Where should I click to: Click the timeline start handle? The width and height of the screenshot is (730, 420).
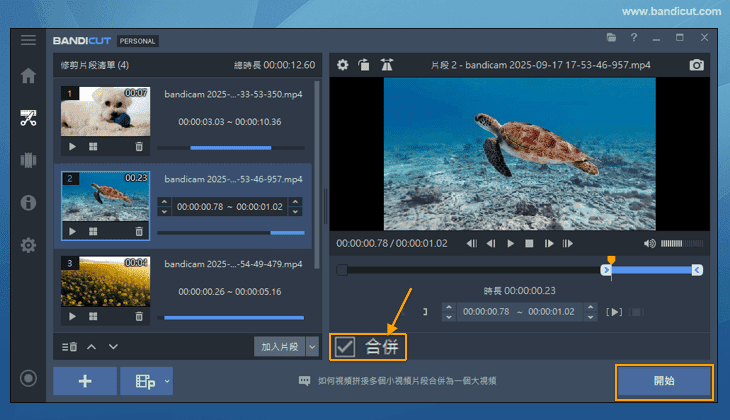pyautogui.click(x=606, y=270)
